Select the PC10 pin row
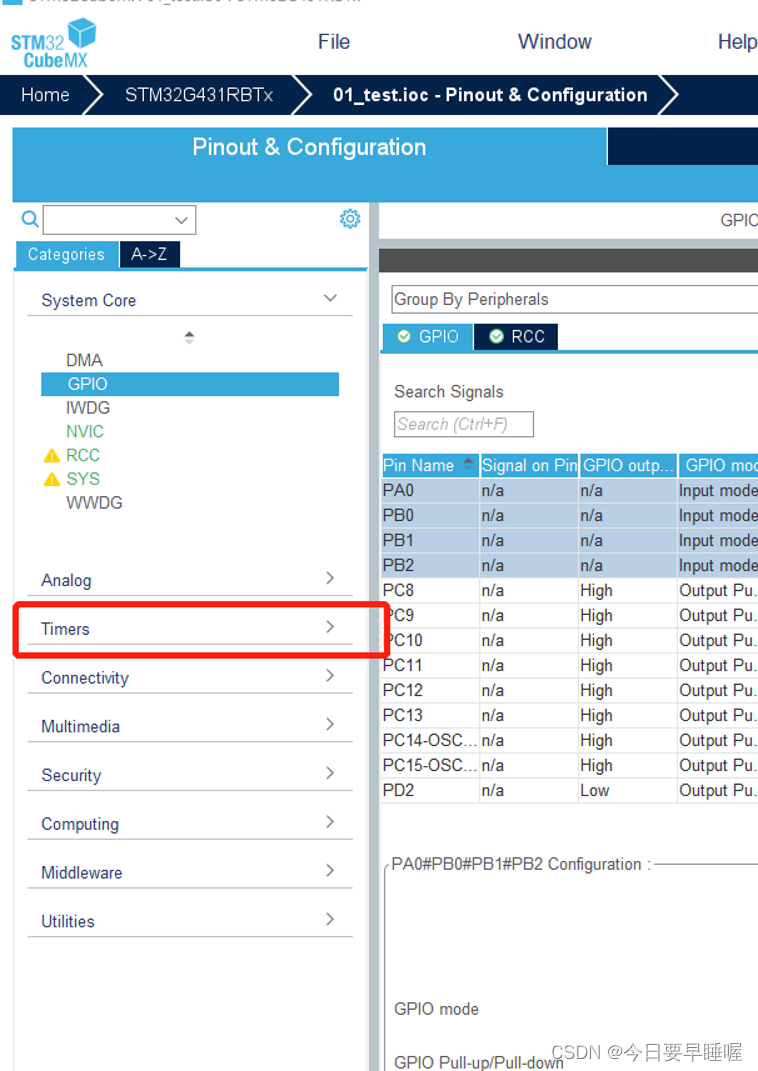 (570, 641)
